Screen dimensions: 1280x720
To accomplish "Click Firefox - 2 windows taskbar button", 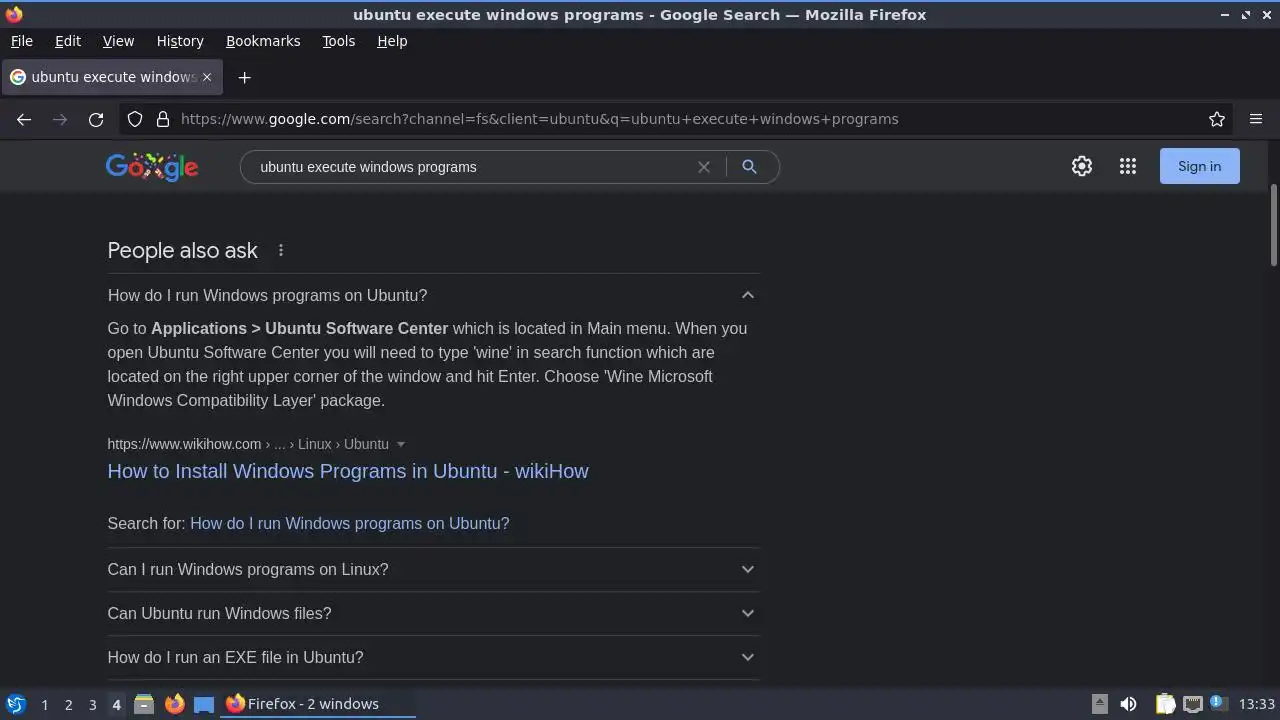I will [x=318, y=704].
